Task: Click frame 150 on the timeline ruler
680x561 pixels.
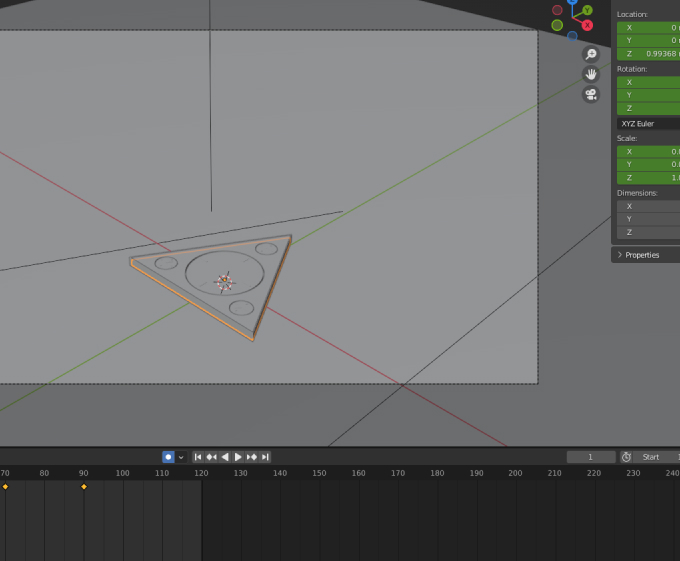Action: (x=319, y=473)
